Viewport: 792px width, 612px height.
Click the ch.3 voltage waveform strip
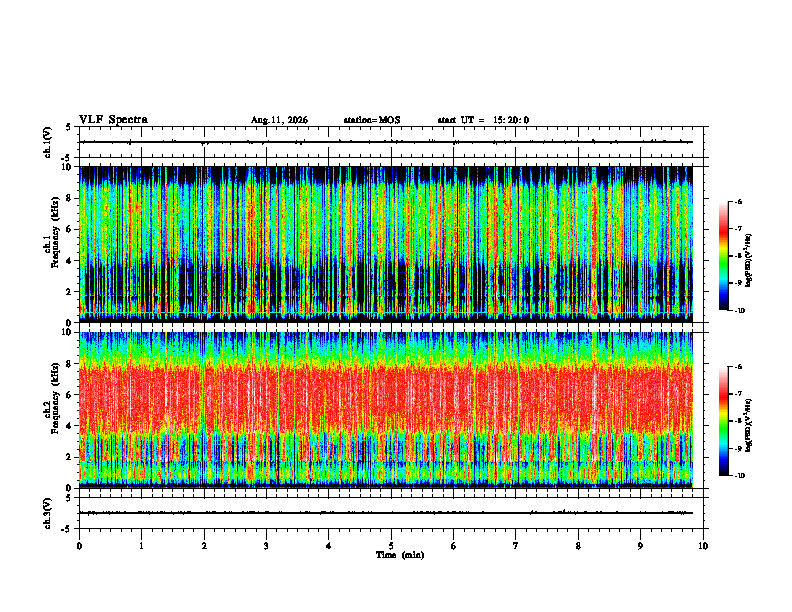391,513
